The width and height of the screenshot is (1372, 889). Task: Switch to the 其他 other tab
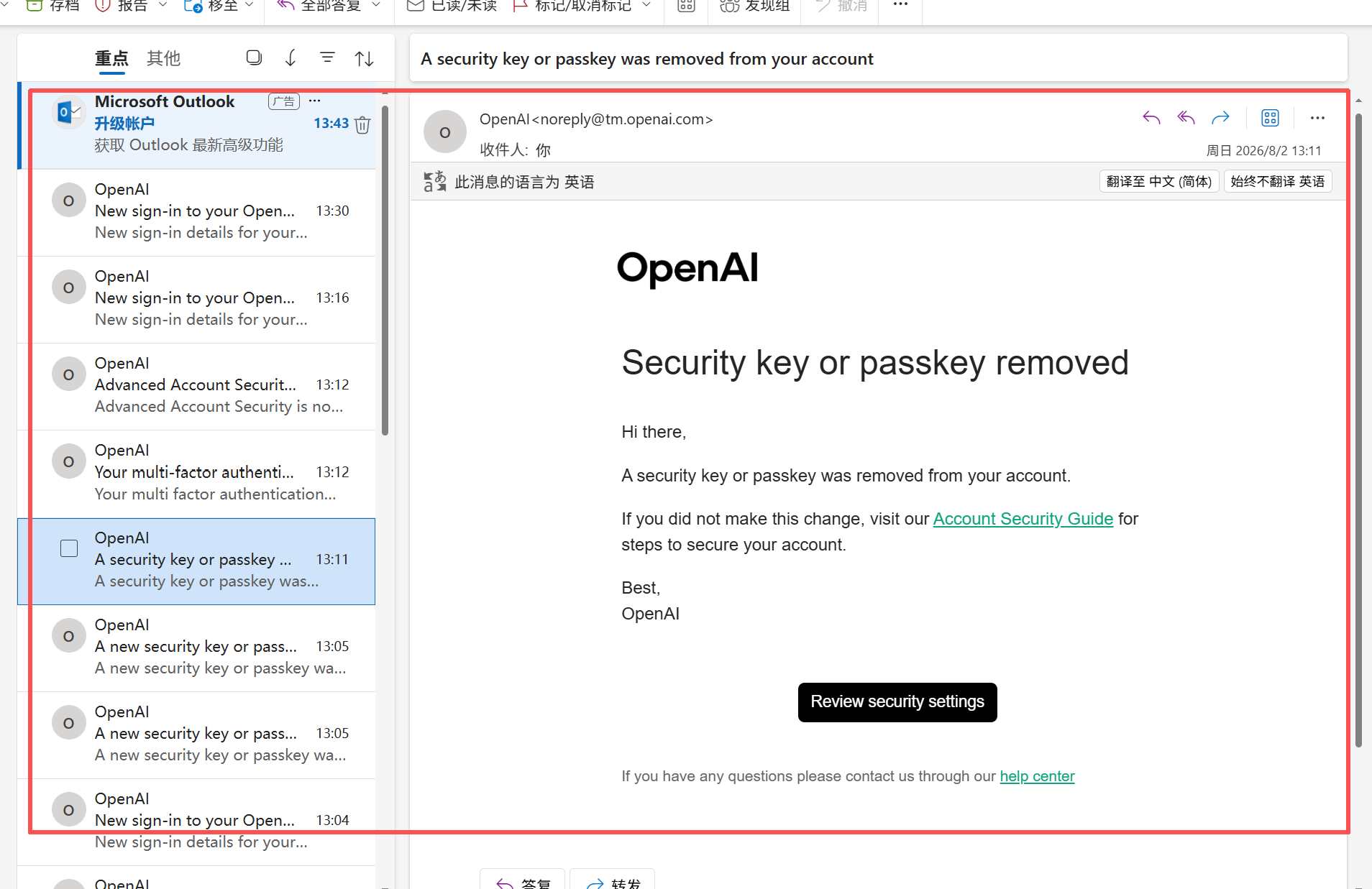tap(163, 58)
